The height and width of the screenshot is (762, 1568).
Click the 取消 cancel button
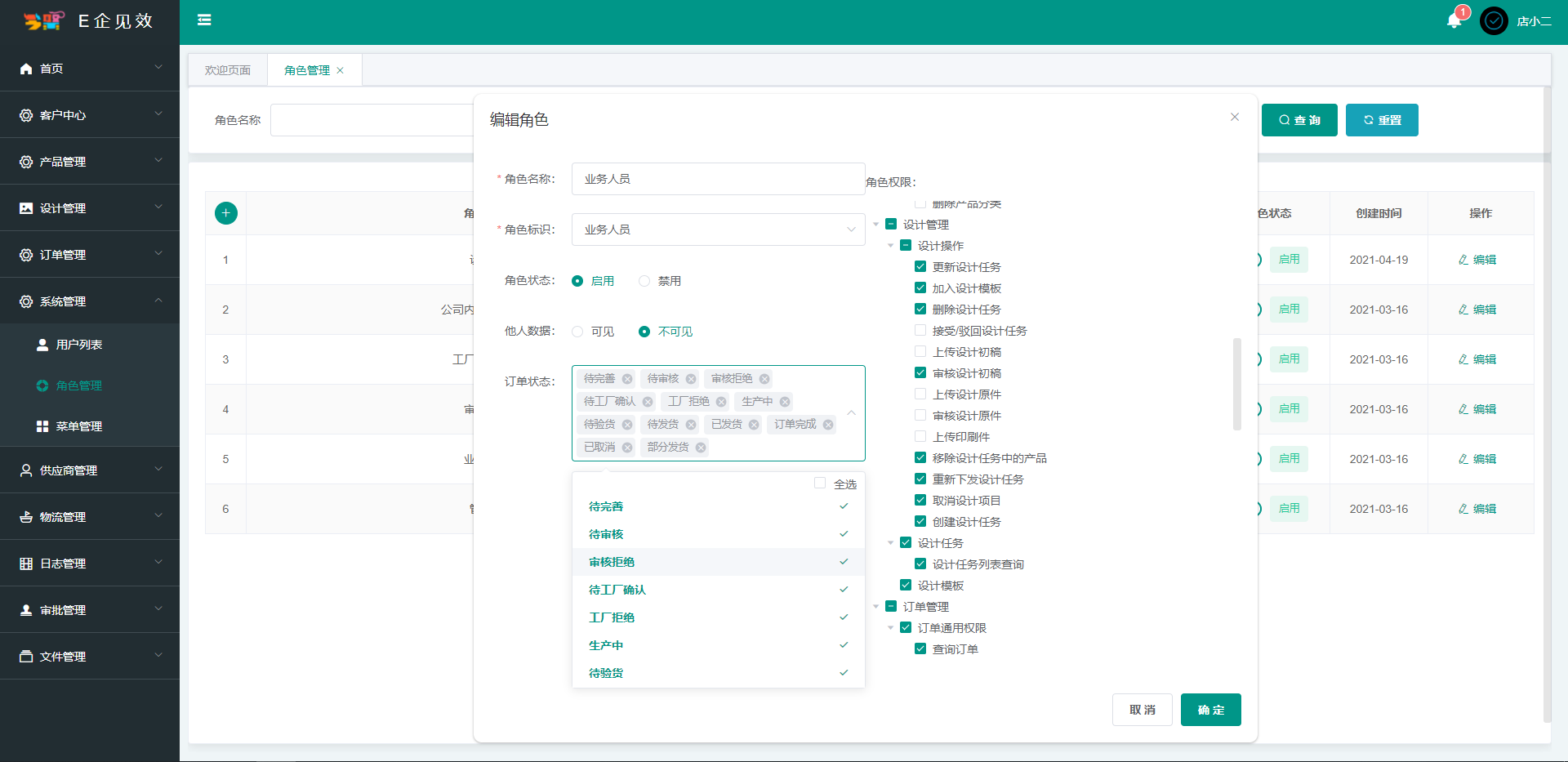pos(1142,710)
